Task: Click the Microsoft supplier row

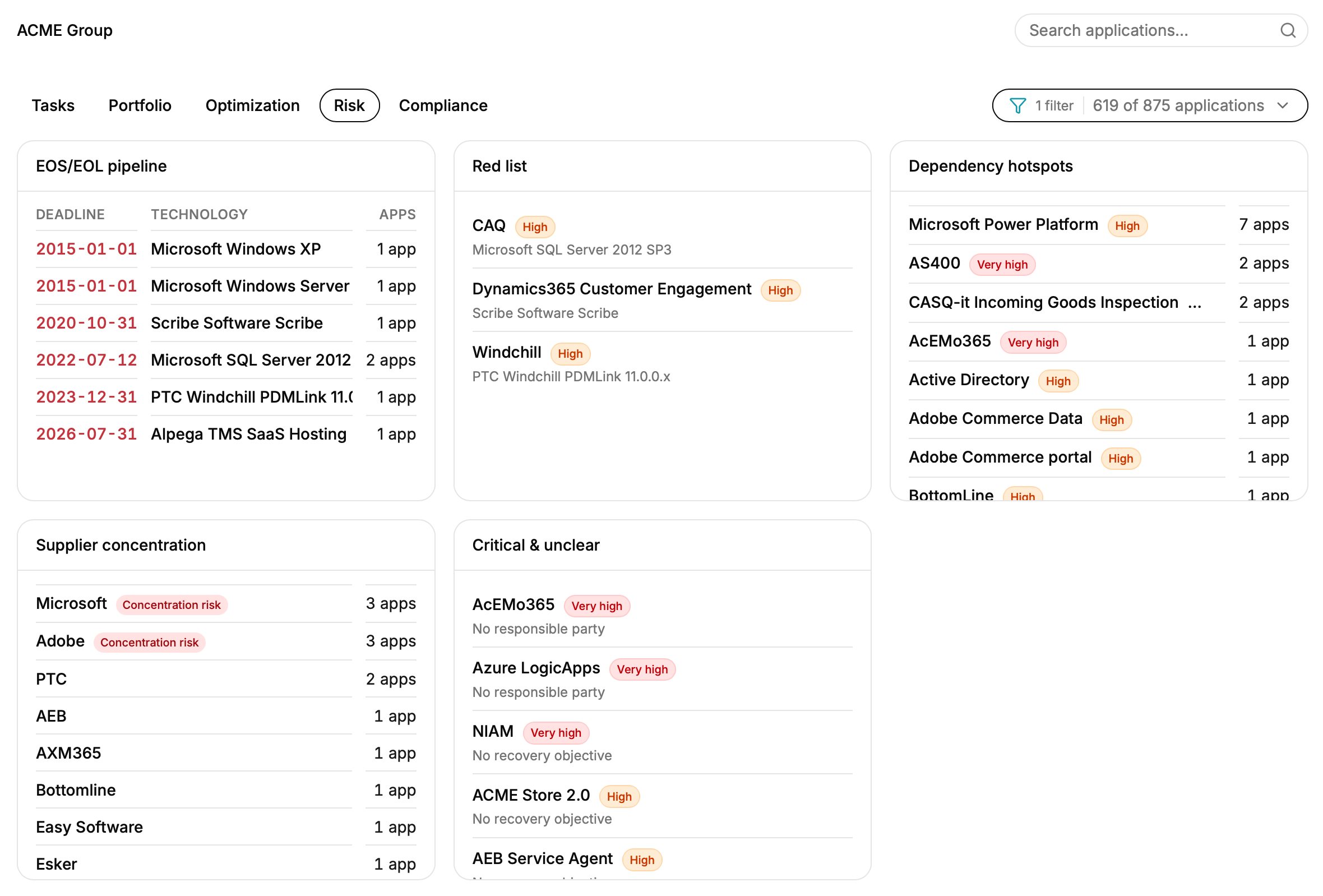Action: coord(226,603)
